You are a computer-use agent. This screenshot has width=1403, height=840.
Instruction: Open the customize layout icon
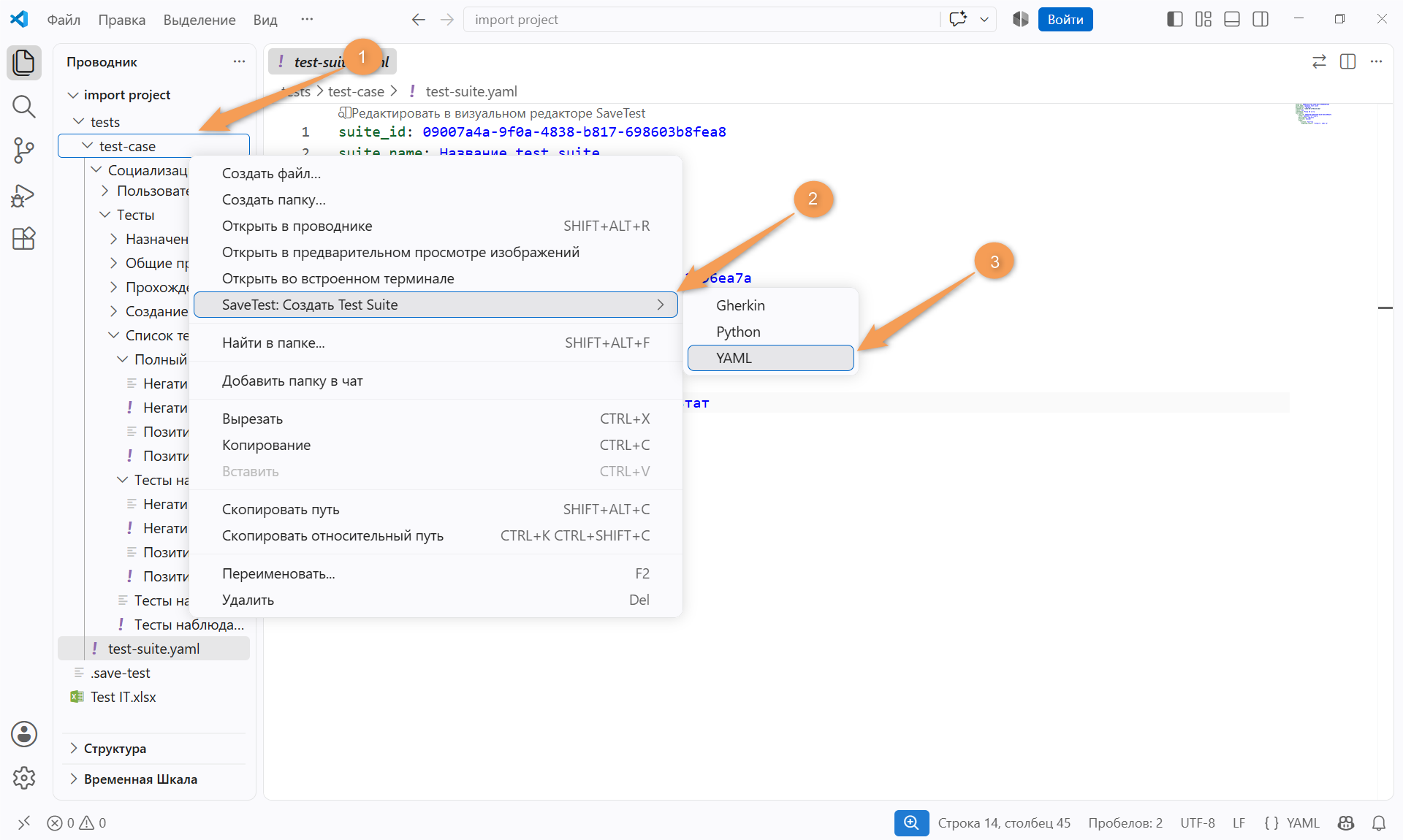point(1204,19)
